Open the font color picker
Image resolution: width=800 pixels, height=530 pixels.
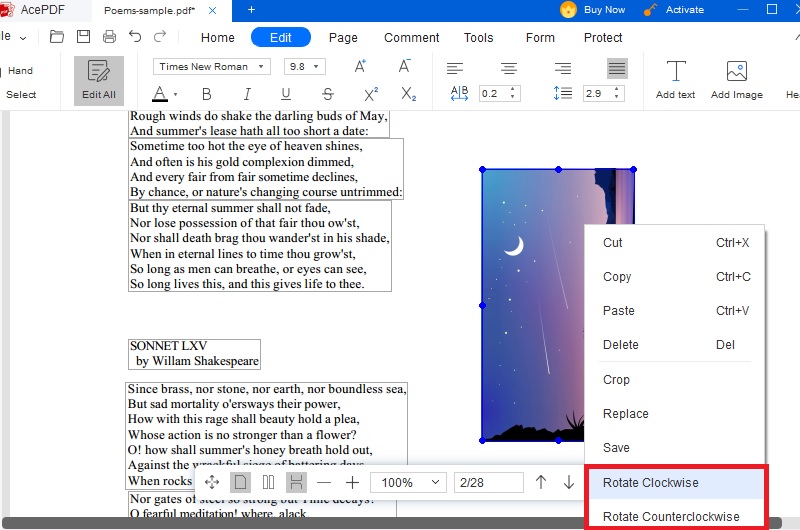pyautogui.click(x=160, y=94)
